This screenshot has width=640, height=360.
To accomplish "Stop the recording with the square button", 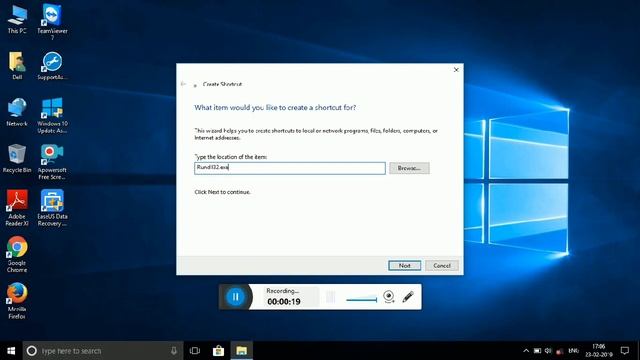I will [x=331, y=297].
